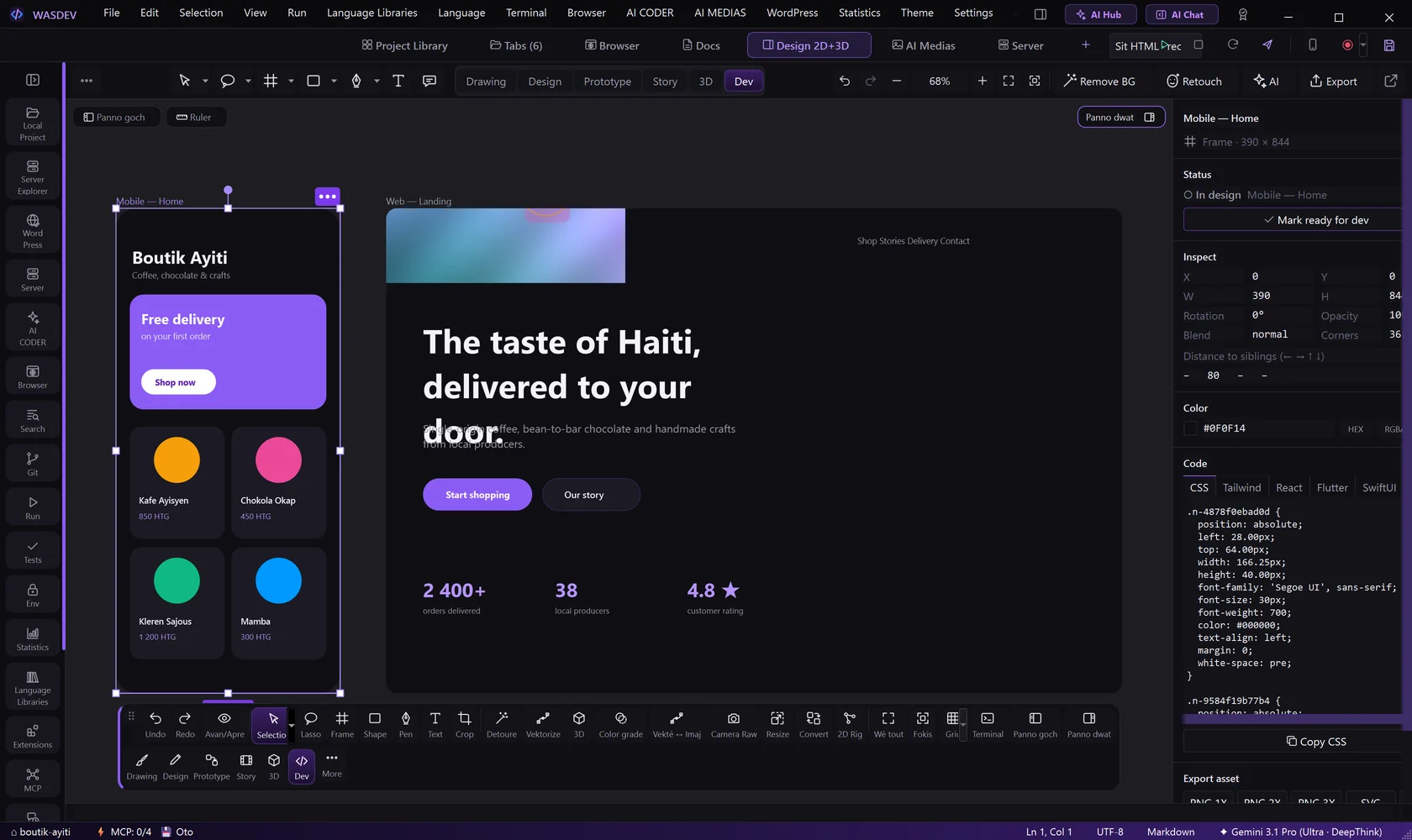
Task: Open Word Press sidebar panel
Action: click(x=33, y=232)
